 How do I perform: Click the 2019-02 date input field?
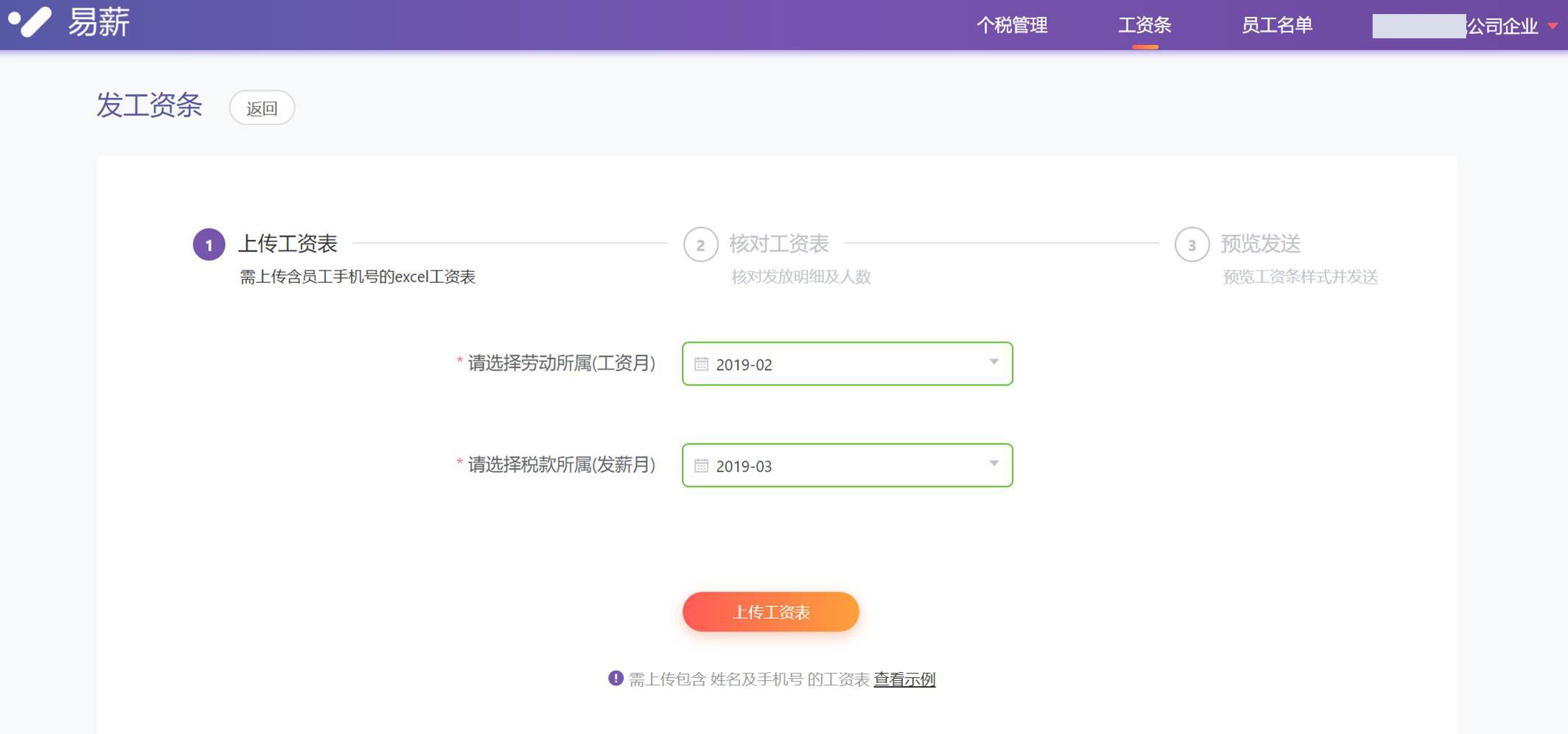[846, 364]
